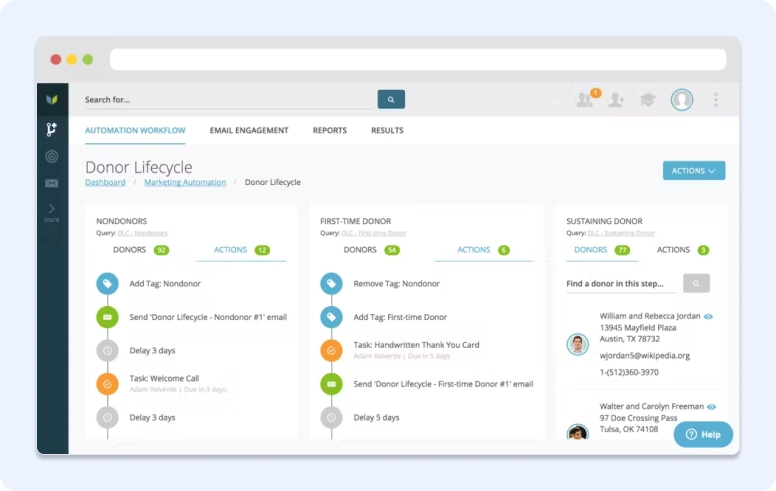Click the gray donor search button

click(x=696, y=283)
